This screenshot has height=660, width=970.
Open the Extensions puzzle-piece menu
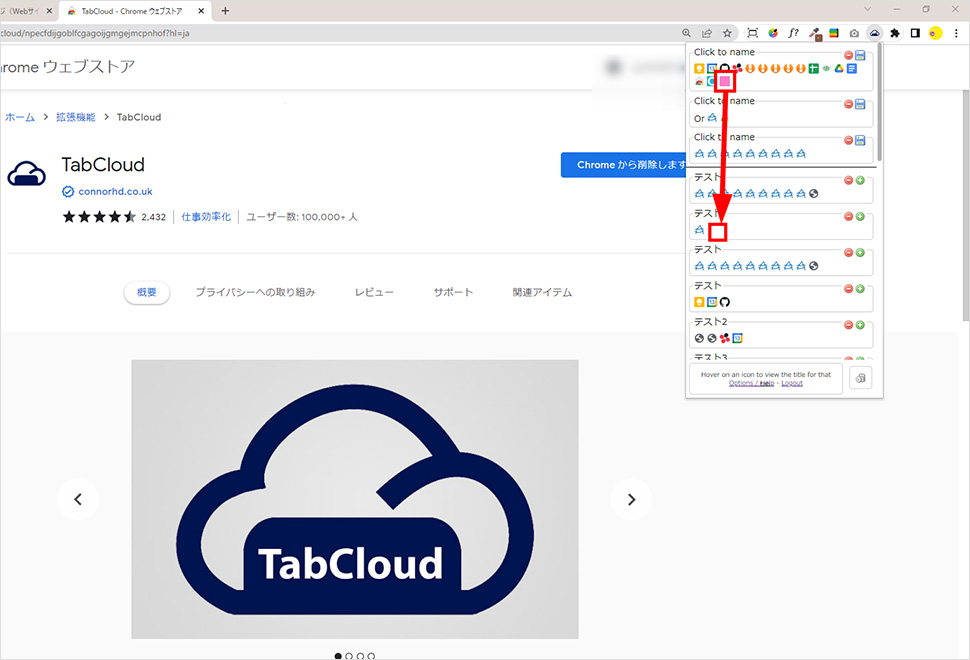895,33
